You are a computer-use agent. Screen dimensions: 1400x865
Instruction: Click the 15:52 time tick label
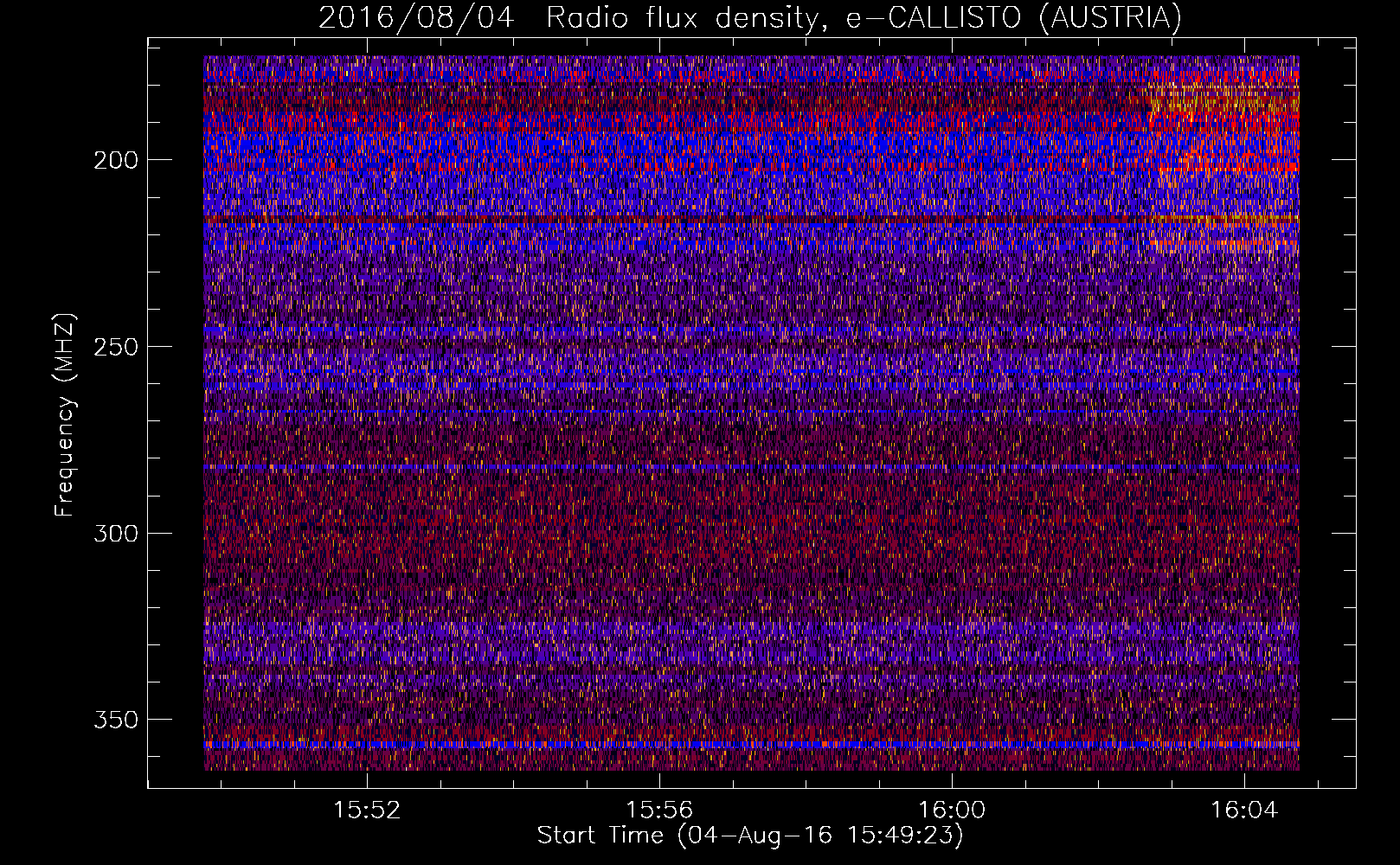point(368,811)
